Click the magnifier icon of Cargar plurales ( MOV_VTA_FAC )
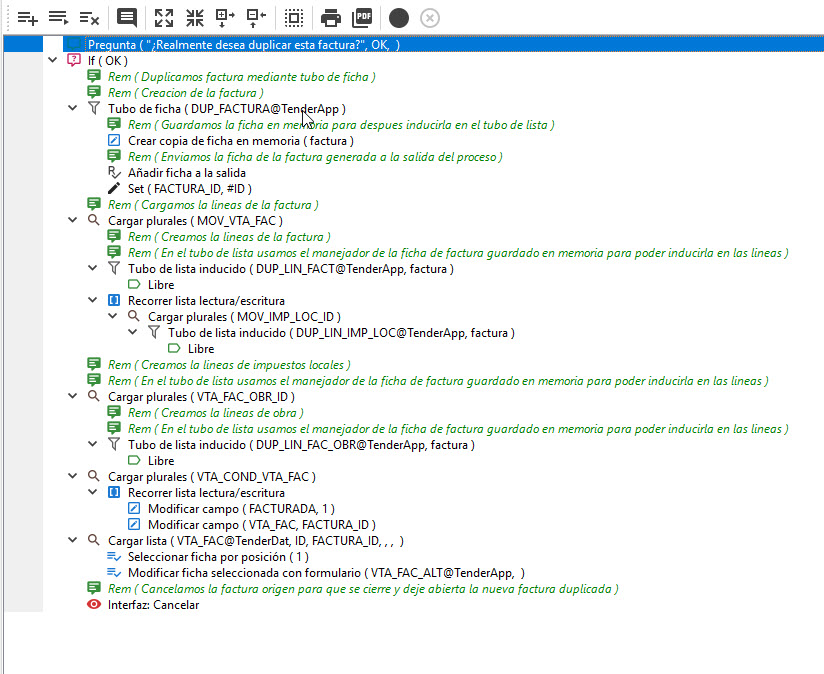Viewport: 824px width, 674px height. (x=94, y=220)
